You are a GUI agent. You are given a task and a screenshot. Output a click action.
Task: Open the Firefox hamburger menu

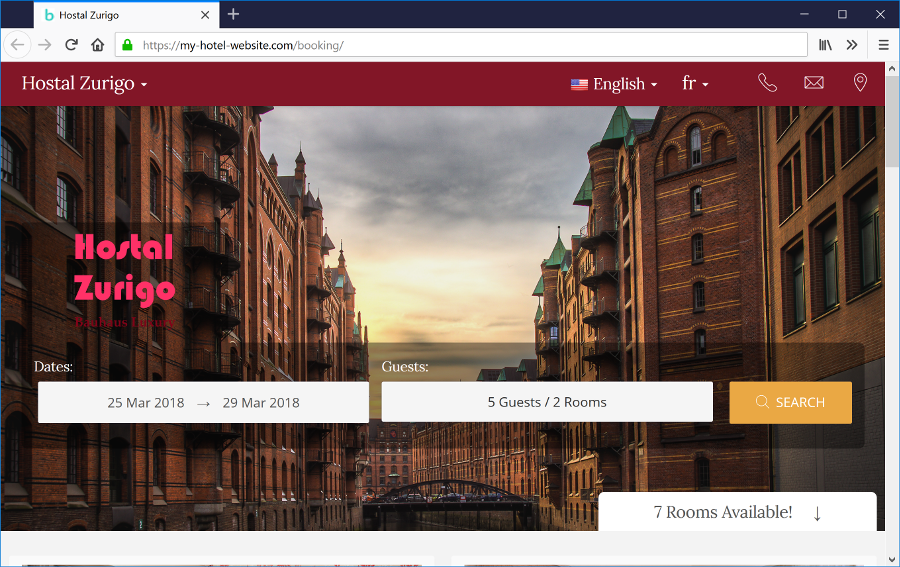[x=883, y=45]
